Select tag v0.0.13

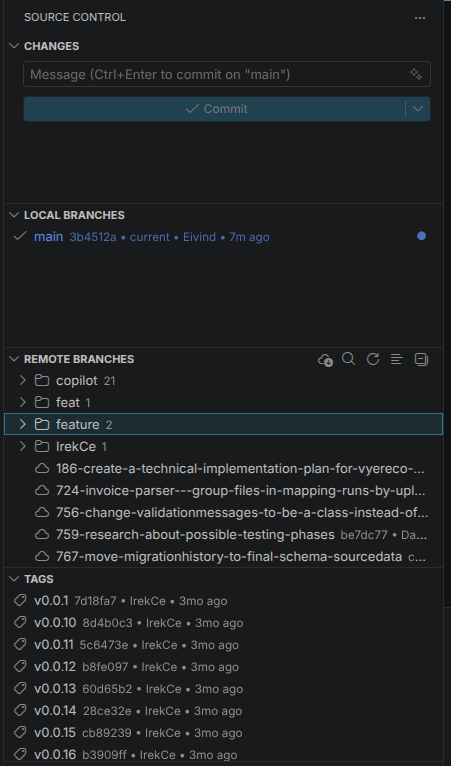tap(223, 689)
